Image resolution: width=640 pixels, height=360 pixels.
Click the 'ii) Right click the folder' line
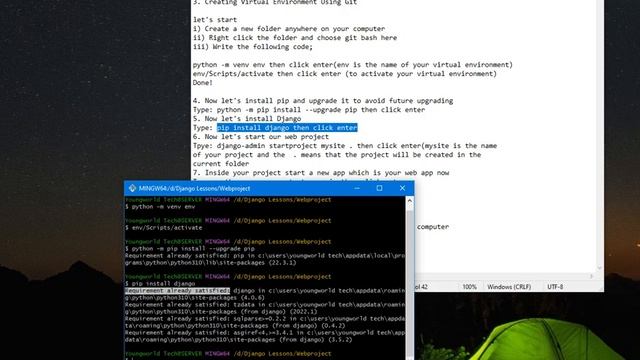(295, 38)
